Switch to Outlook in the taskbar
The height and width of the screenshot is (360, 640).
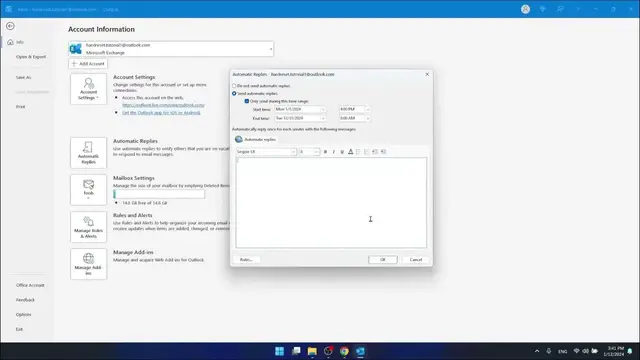click(360, 351)
